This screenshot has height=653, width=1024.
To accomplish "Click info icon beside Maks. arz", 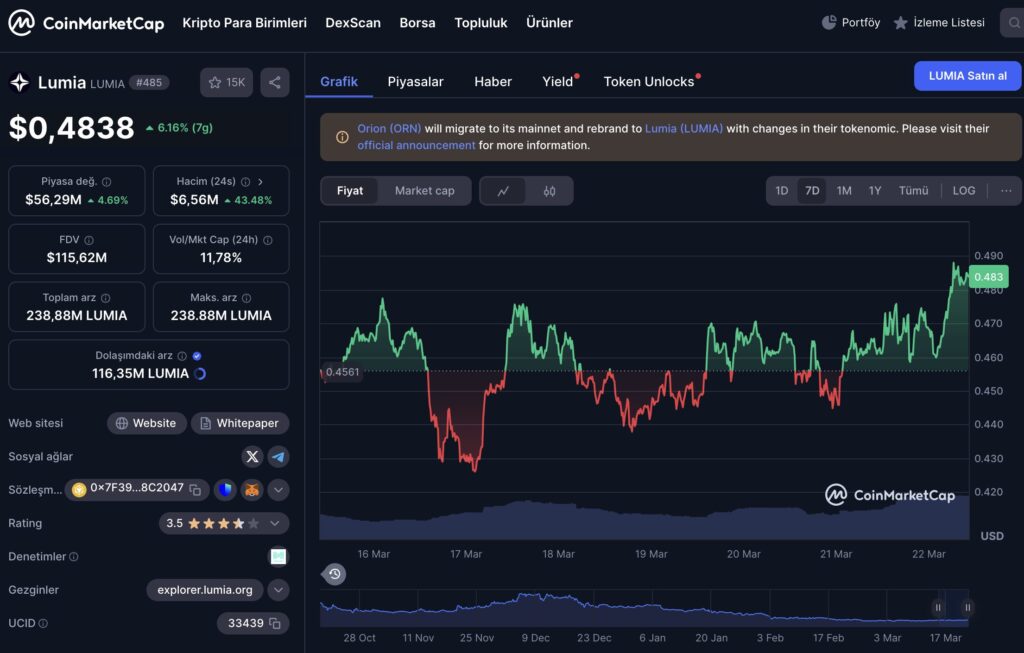I will [246, 298].
